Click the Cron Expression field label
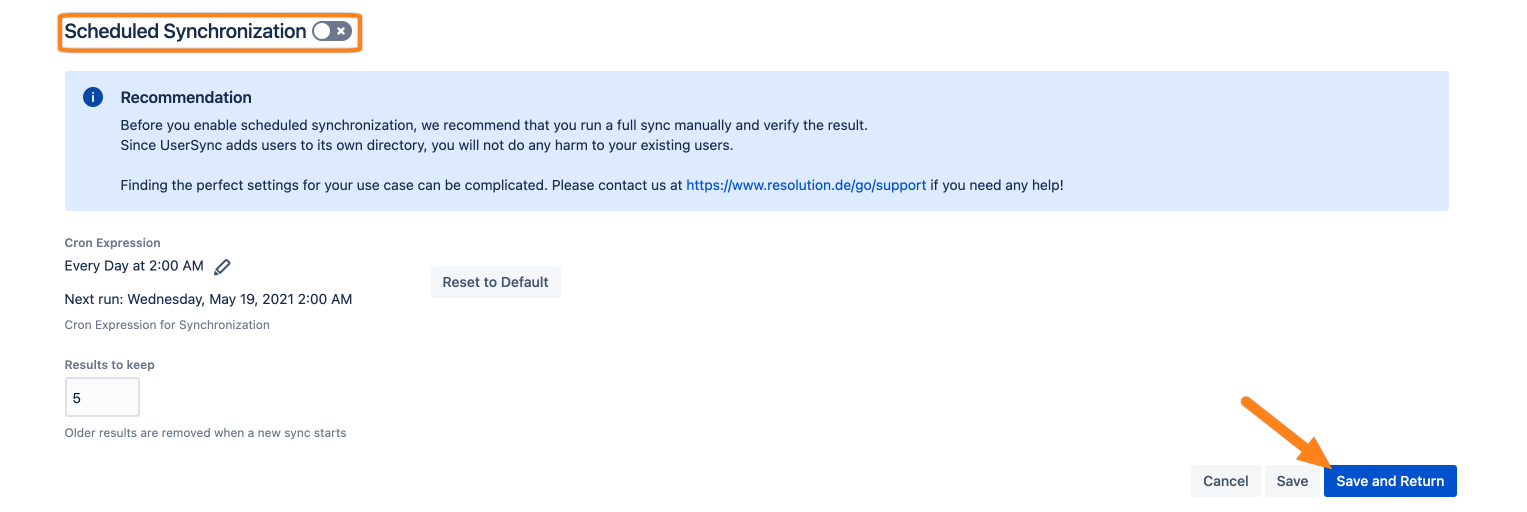 112,243
